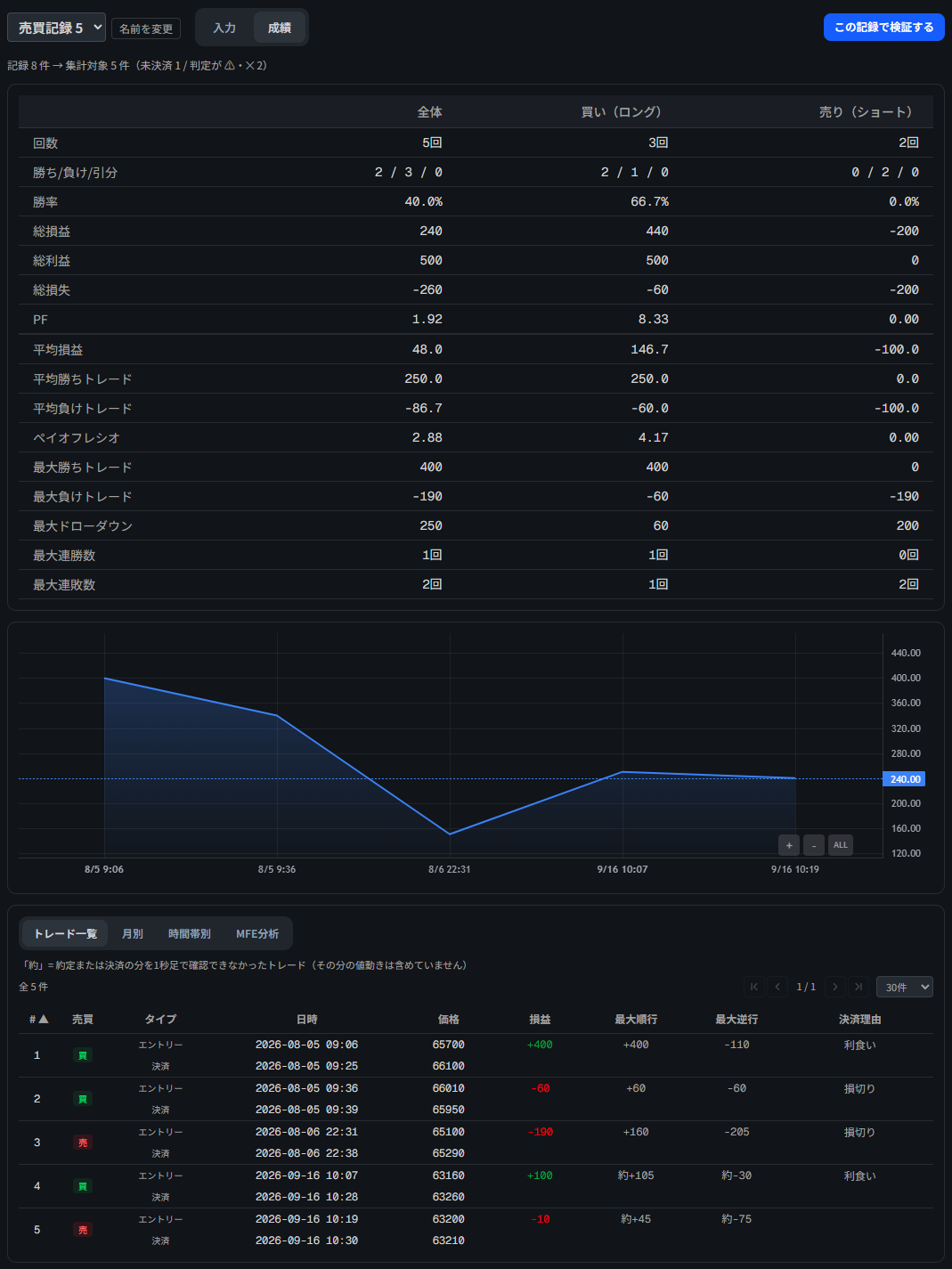Click the sell badge on trade 5
This screenshot has width=952, height=1269.
click(83, 1230)
